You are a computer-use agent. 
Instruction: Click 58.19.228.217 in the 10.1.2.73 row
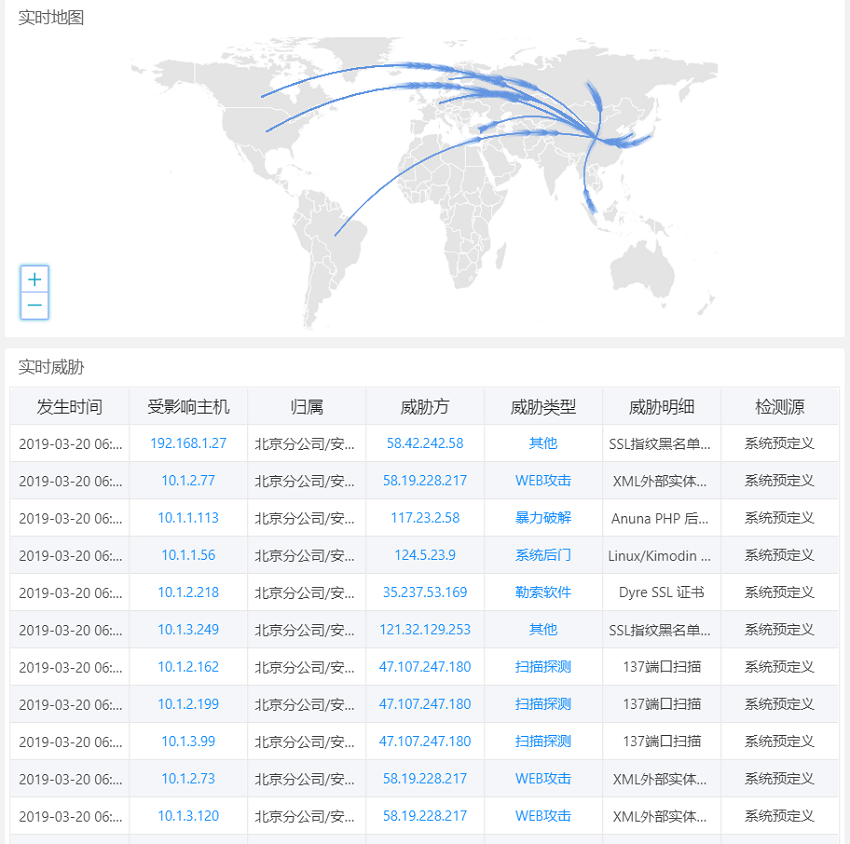pos(425,778)
